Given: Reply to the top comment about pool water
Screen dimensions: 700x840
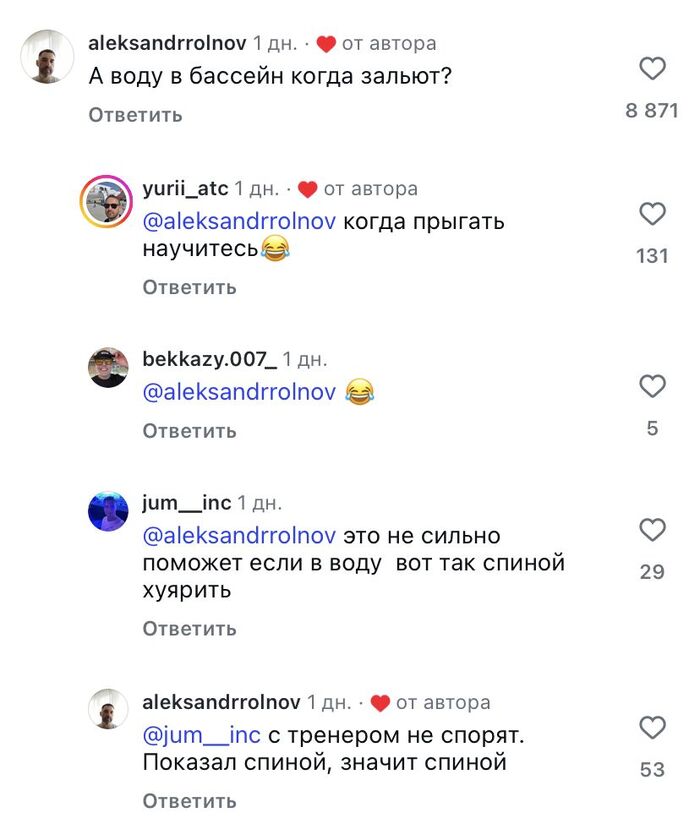Looking at the screenshot, I should [135, 115].
